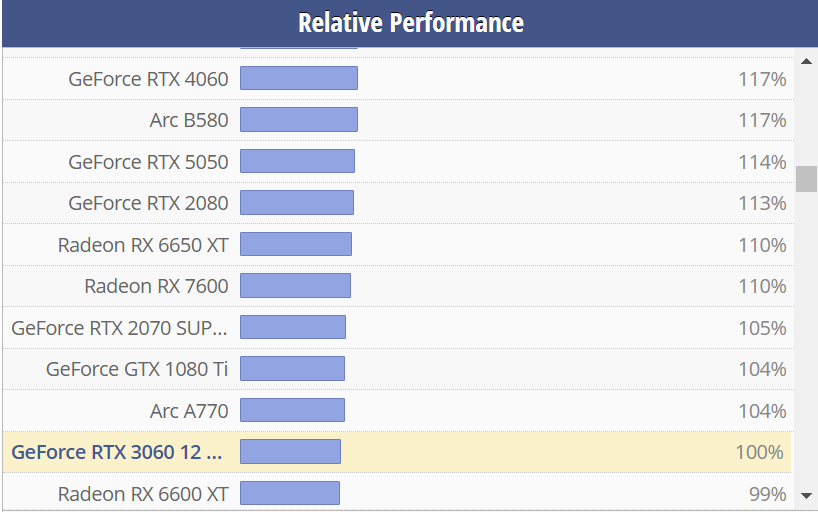Open the GeForce GTX 1080 Ti link
Viewport: 818px width, 512px height.
pyautogui.click(x=137, y=369)
